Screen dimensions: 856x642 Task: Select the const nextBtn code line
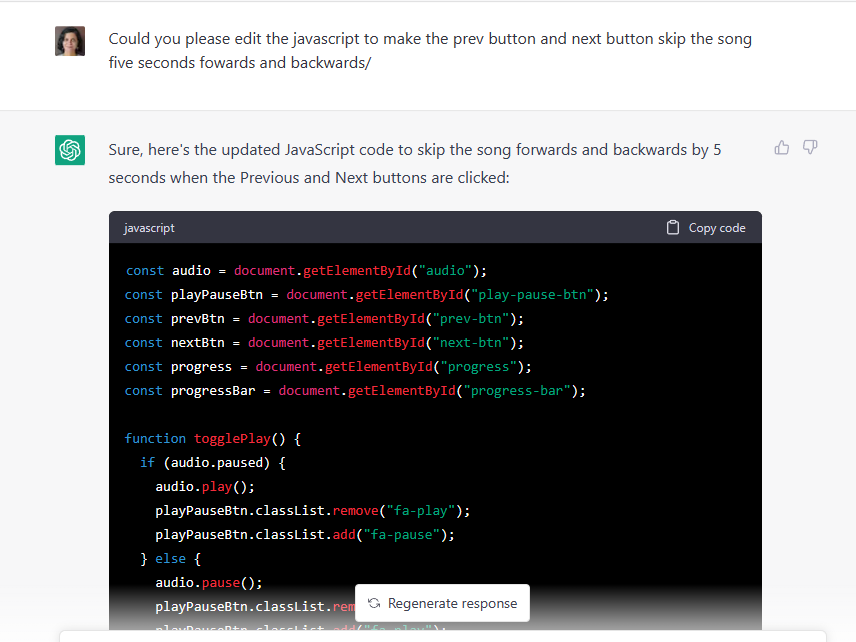(x=324, y=342)
